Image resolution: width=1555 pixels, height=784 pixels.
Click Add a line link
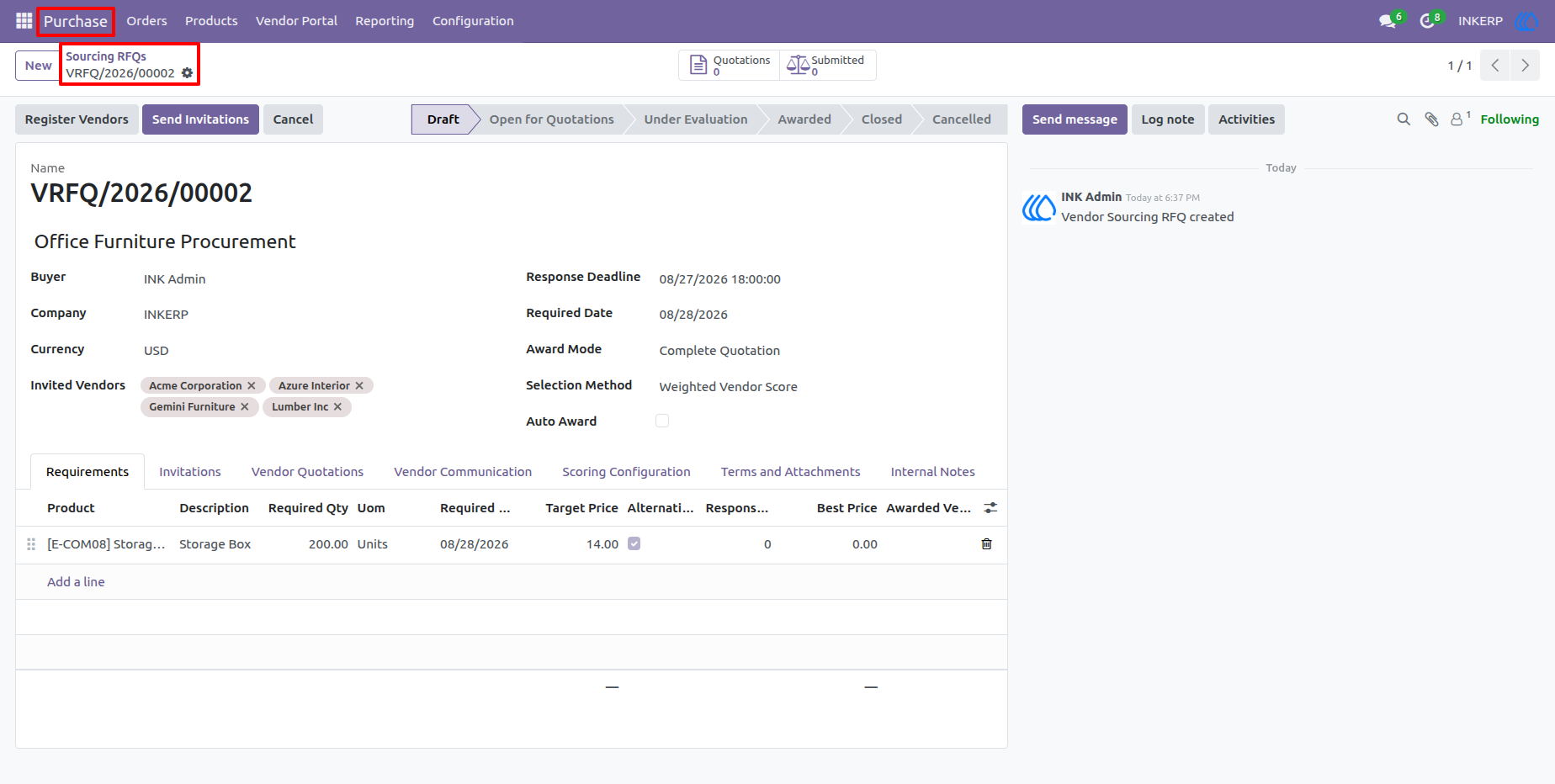(x=76, y=582)
